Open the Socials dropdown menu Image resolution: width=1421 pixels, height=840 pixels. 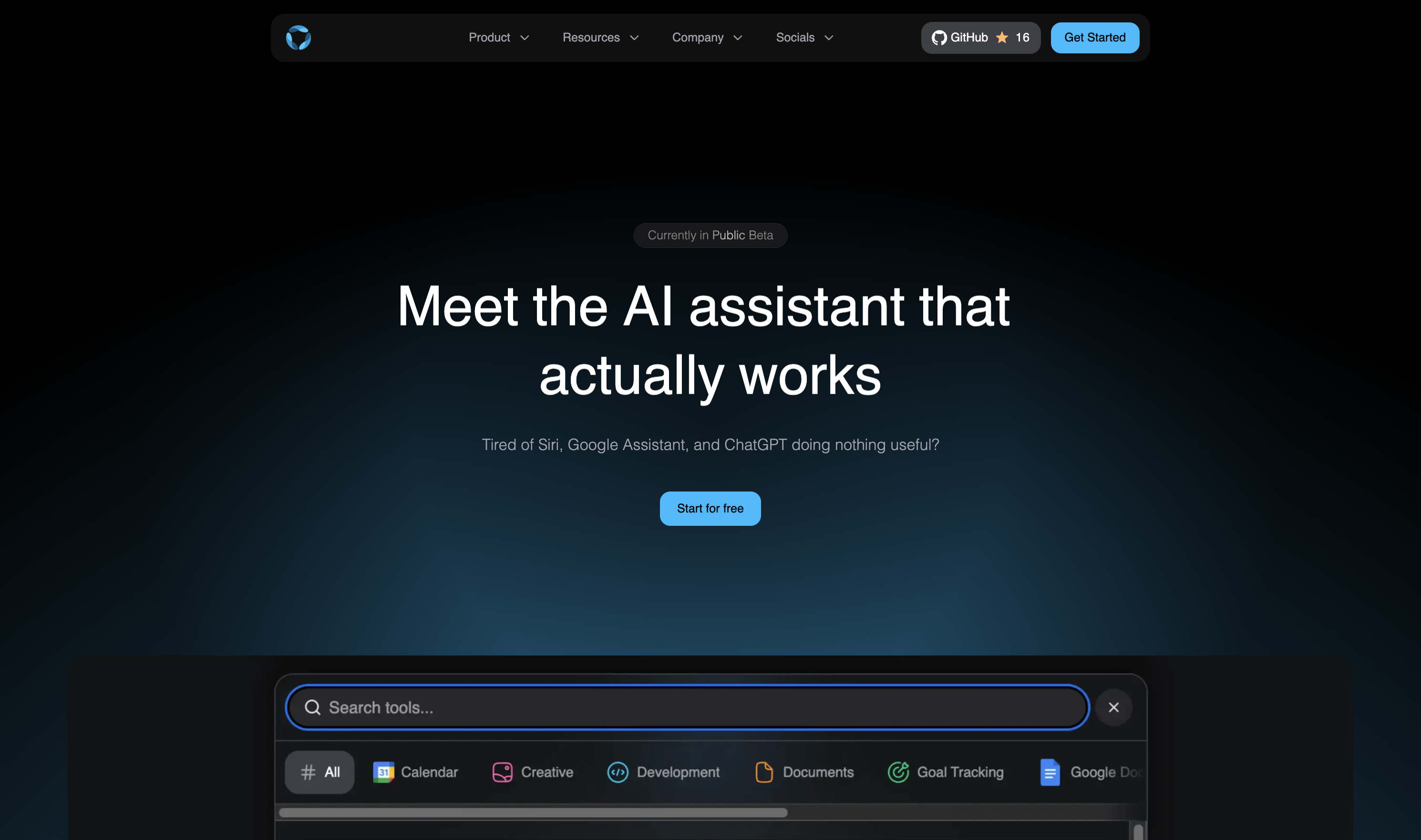pos(804,38)
